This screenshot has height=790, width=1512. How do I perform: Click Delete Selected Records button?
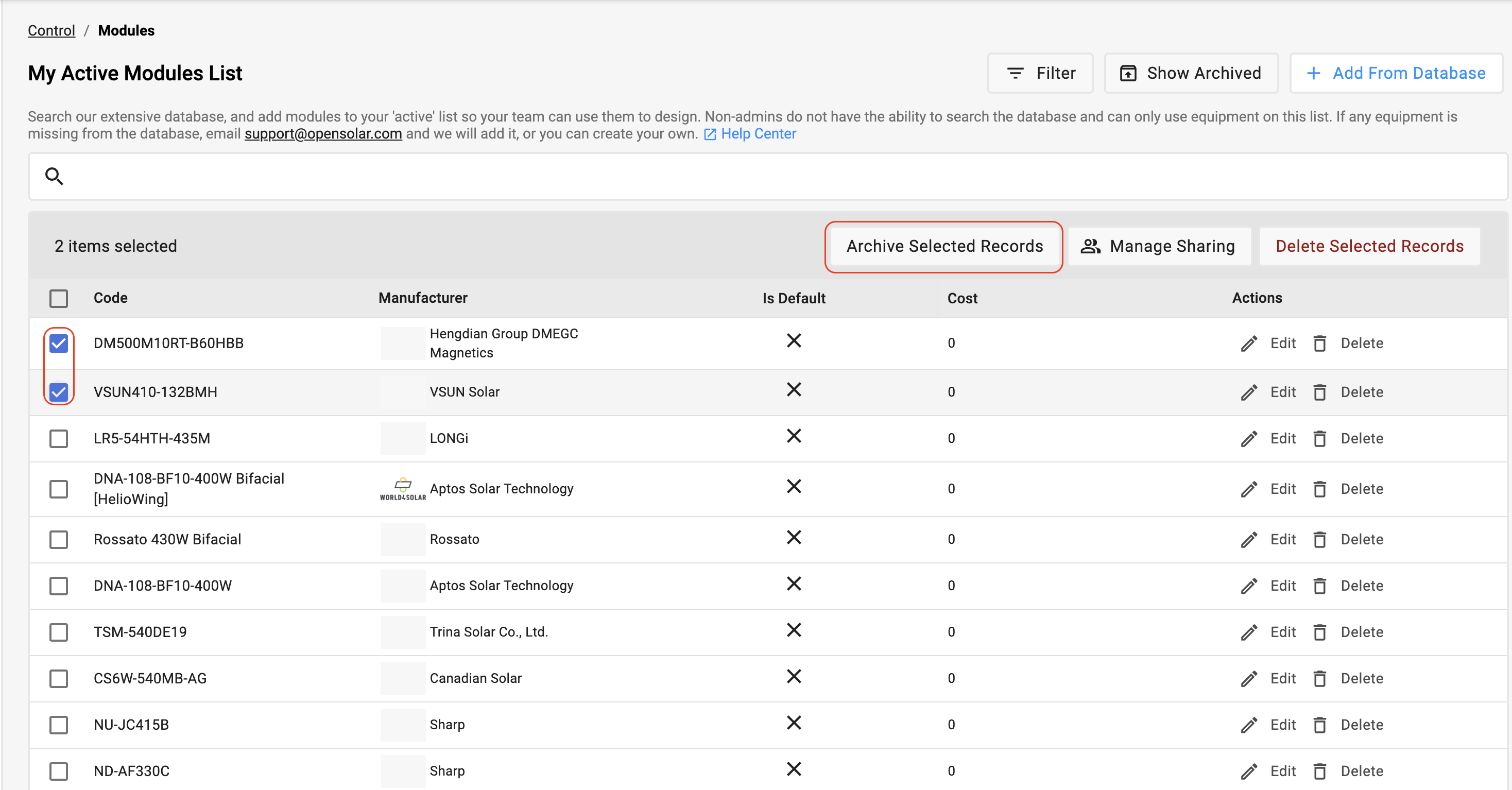tap(1369, 247)
